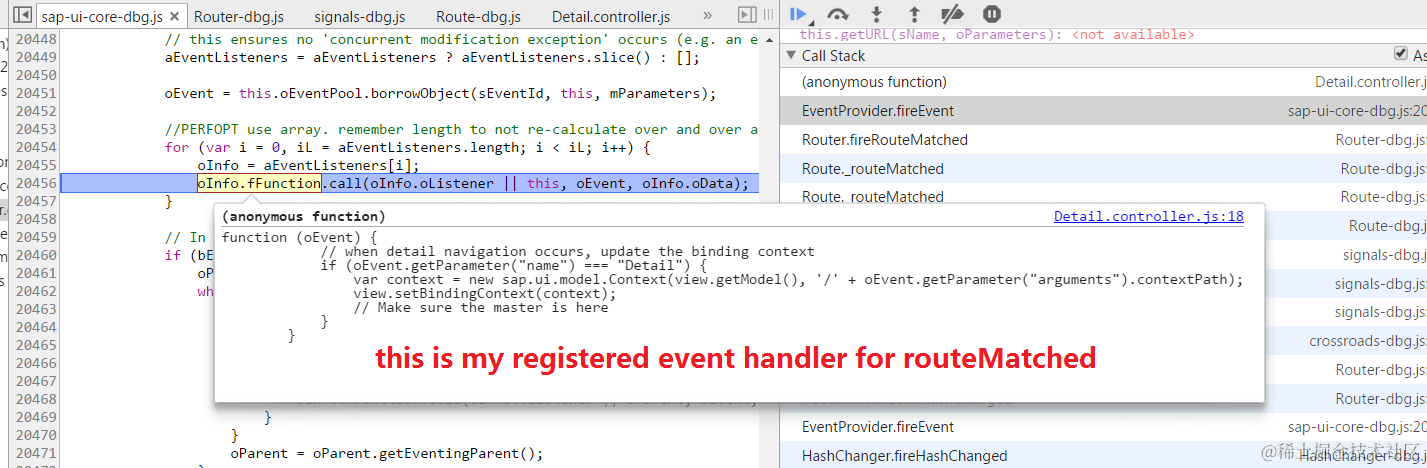
Task: Switch to the Router-dbg.js tab
Action: (239, 17)
